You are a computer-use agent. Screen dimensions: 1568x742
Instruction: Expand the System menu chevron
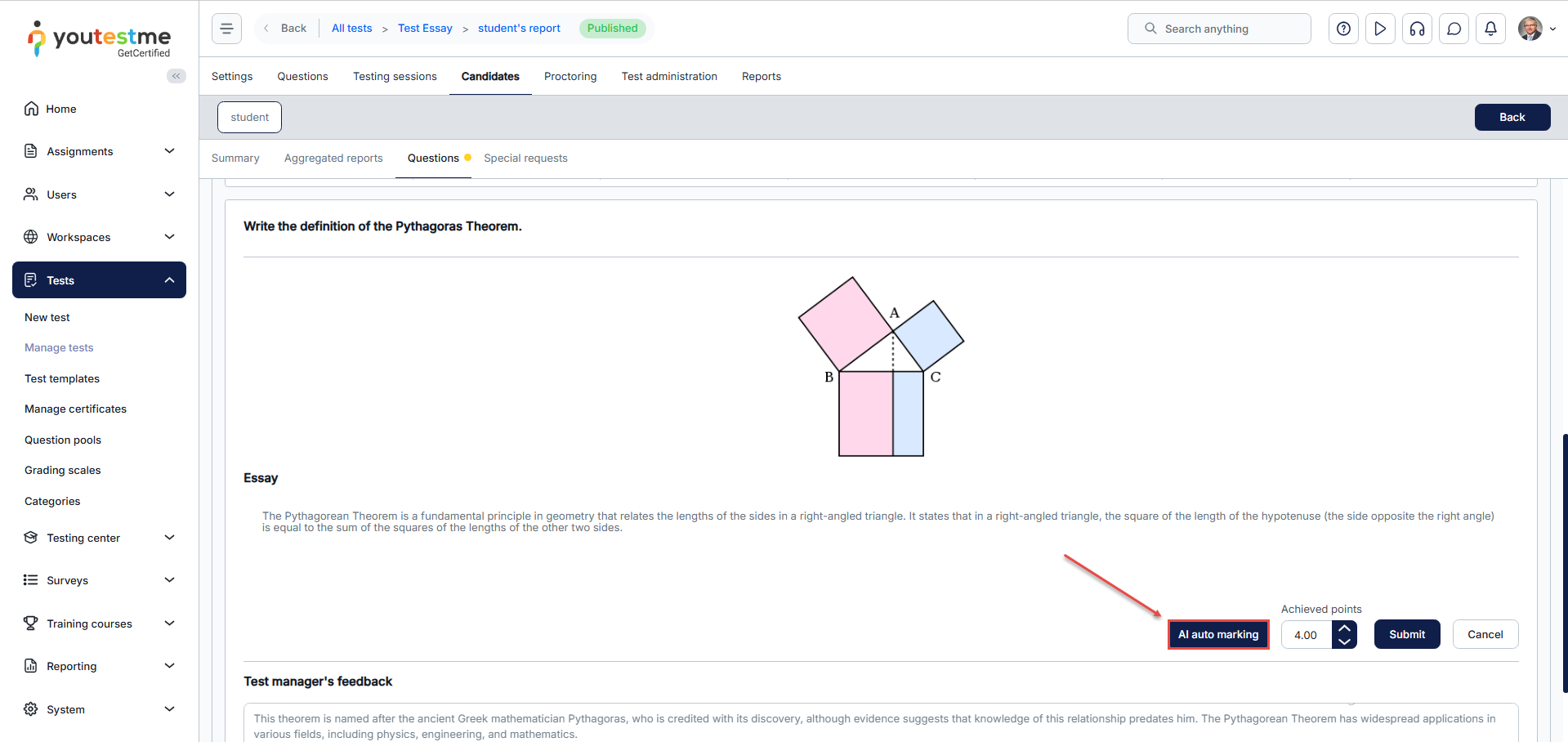click(x=169, y=709)
